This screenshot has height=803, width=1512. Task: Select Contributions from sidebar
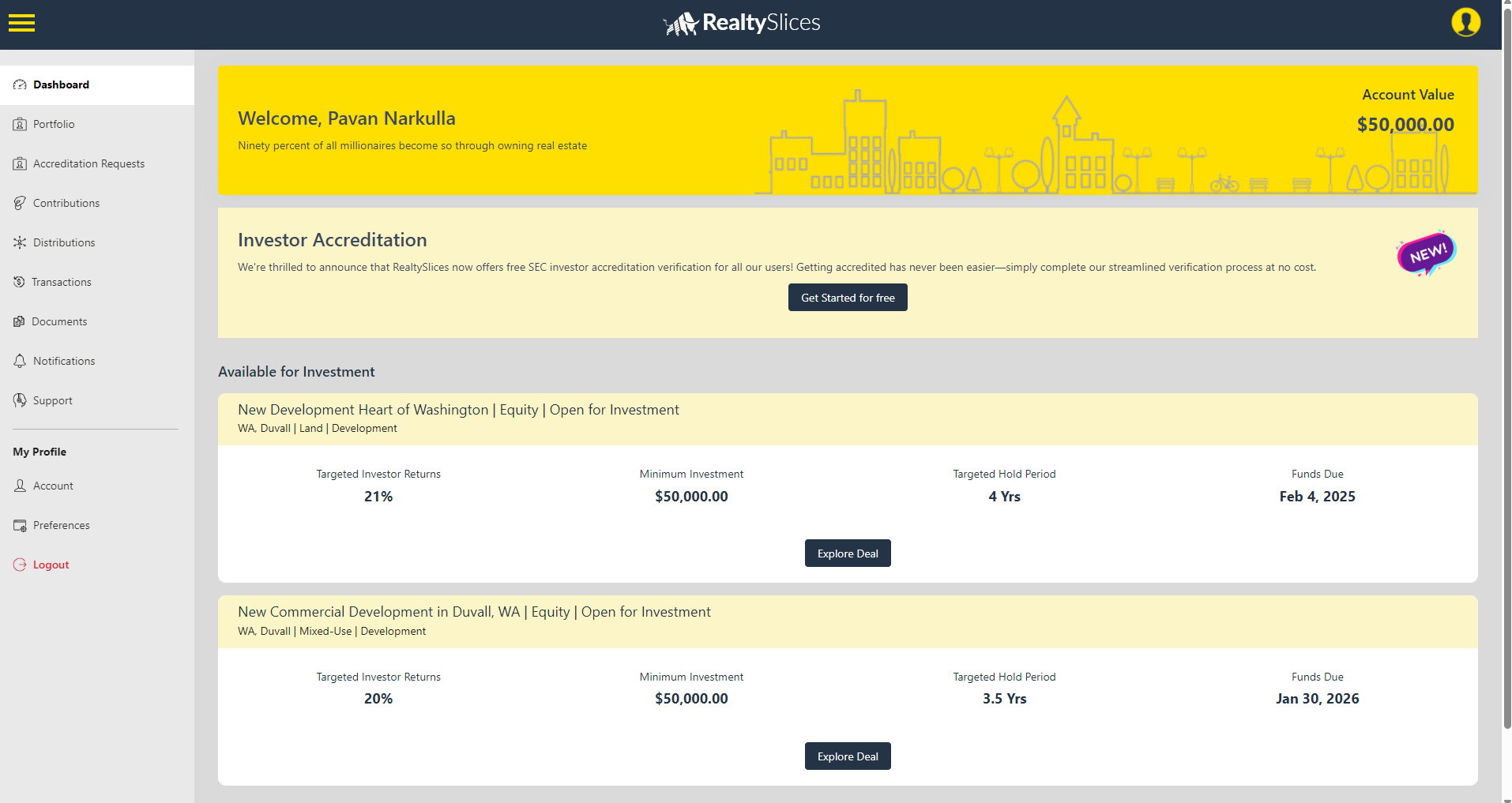point(97,203)
